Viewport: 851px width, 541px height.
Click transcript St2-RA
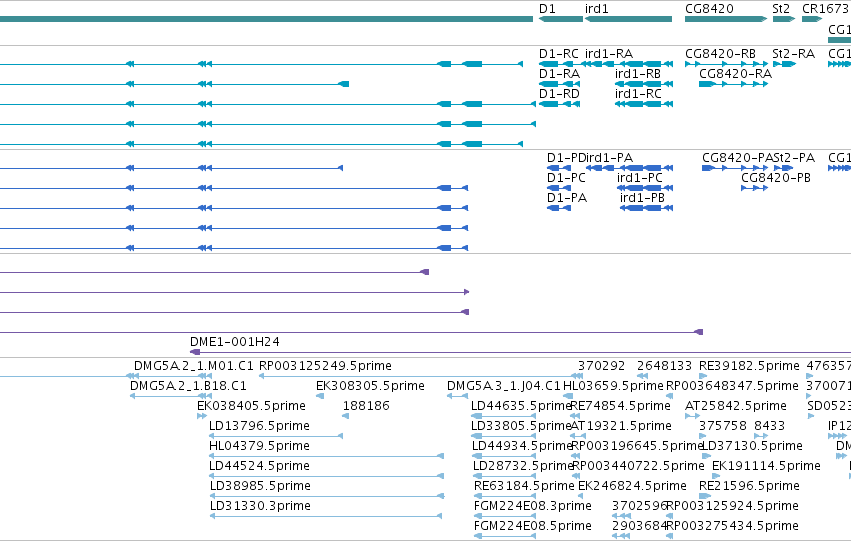(784, 64)
